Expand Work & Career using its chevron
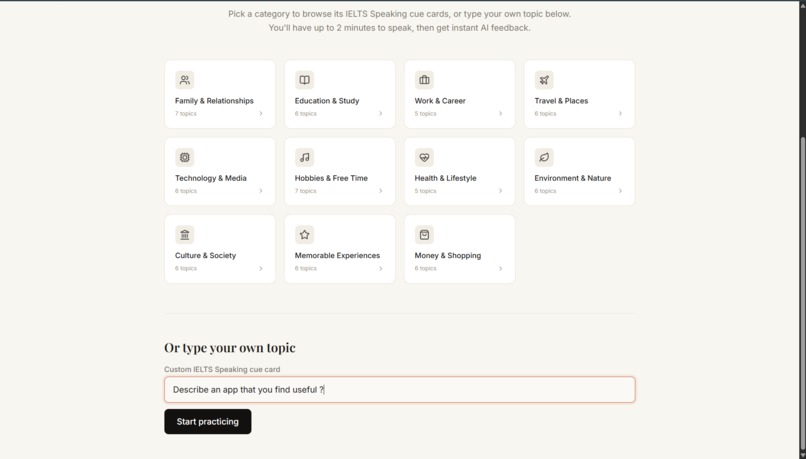806x459 pixels. click(500, 114)
